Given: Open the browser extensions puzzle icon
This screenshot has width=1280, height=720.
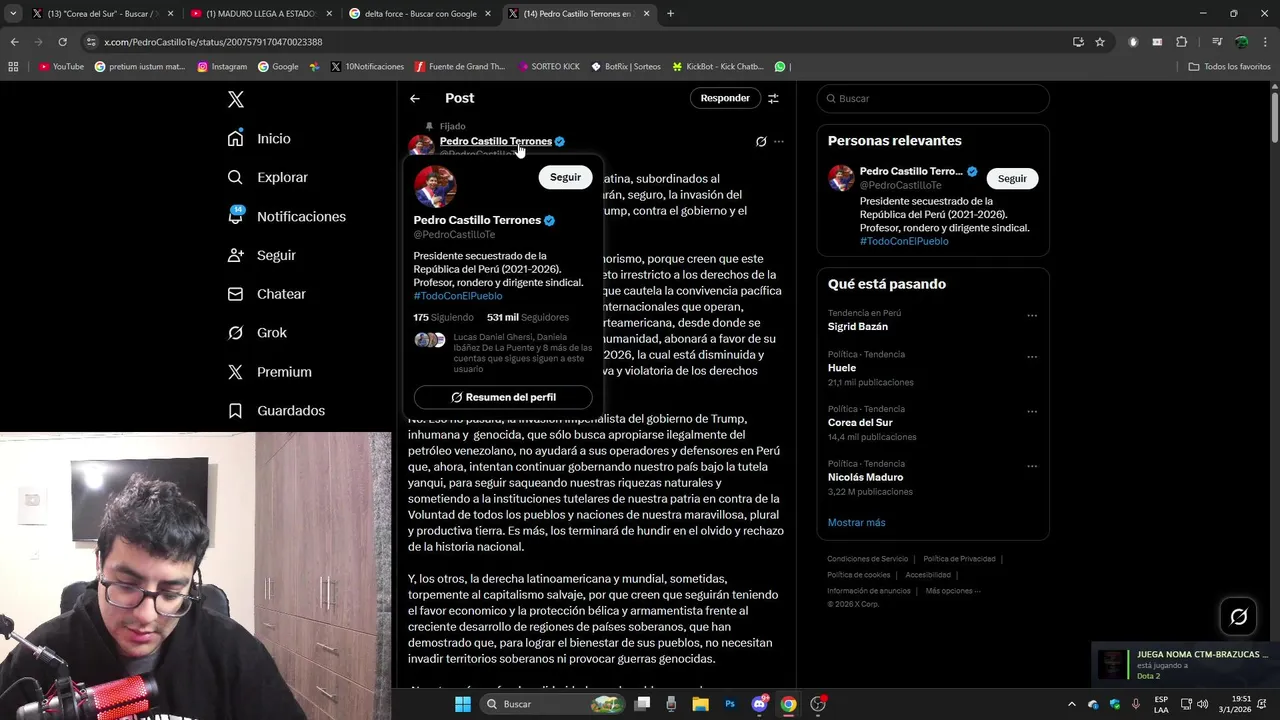Looking at the screenshot, I should (1181, 42).
